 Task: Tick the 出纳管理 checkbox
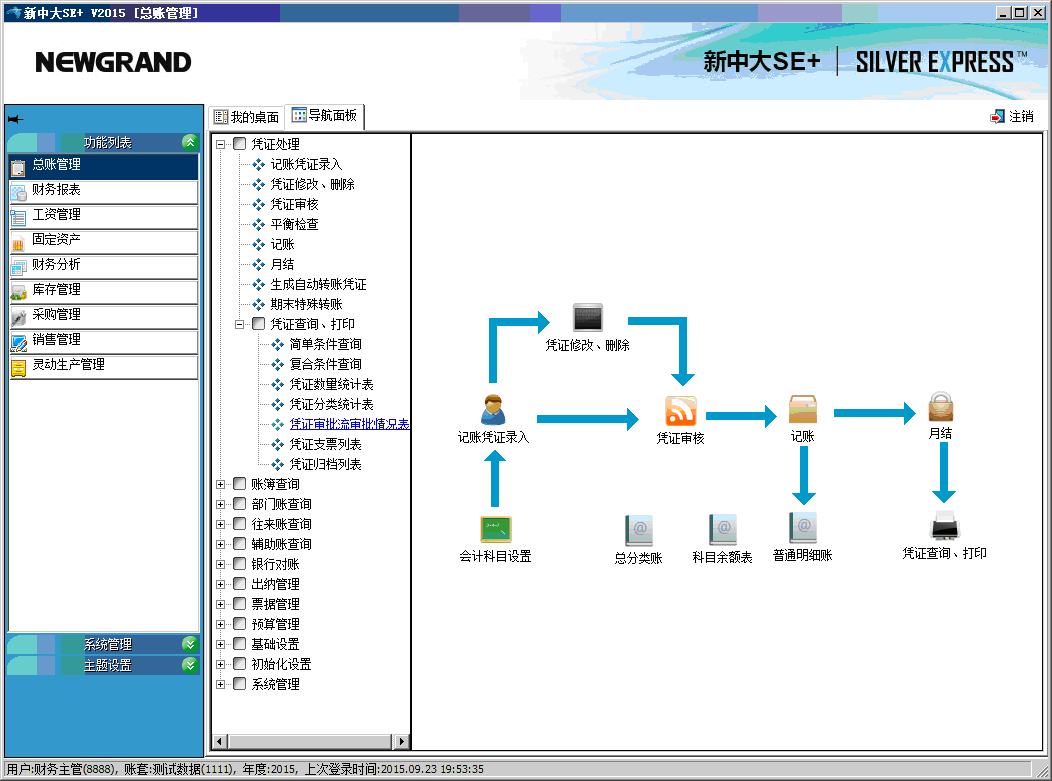(x=240, y=584)
